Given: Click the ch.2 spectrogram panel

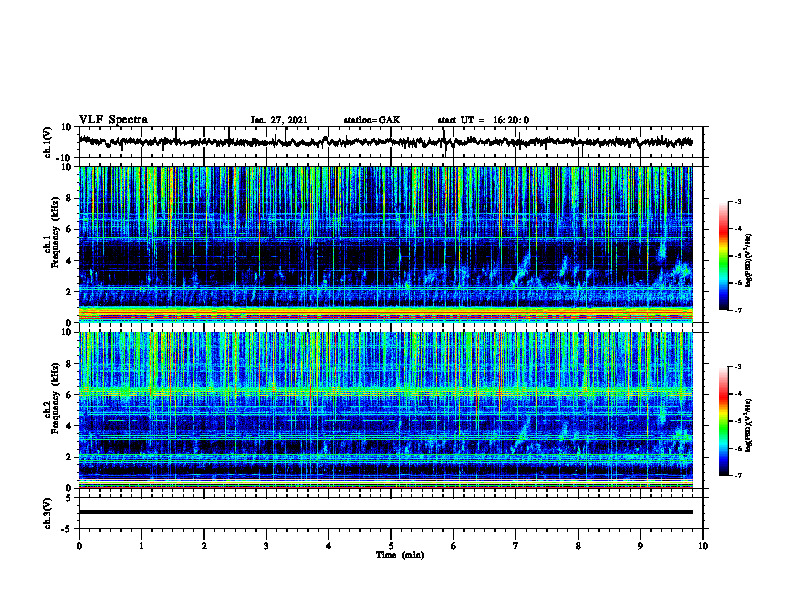Looking at the screenshot, I should 385,410.
